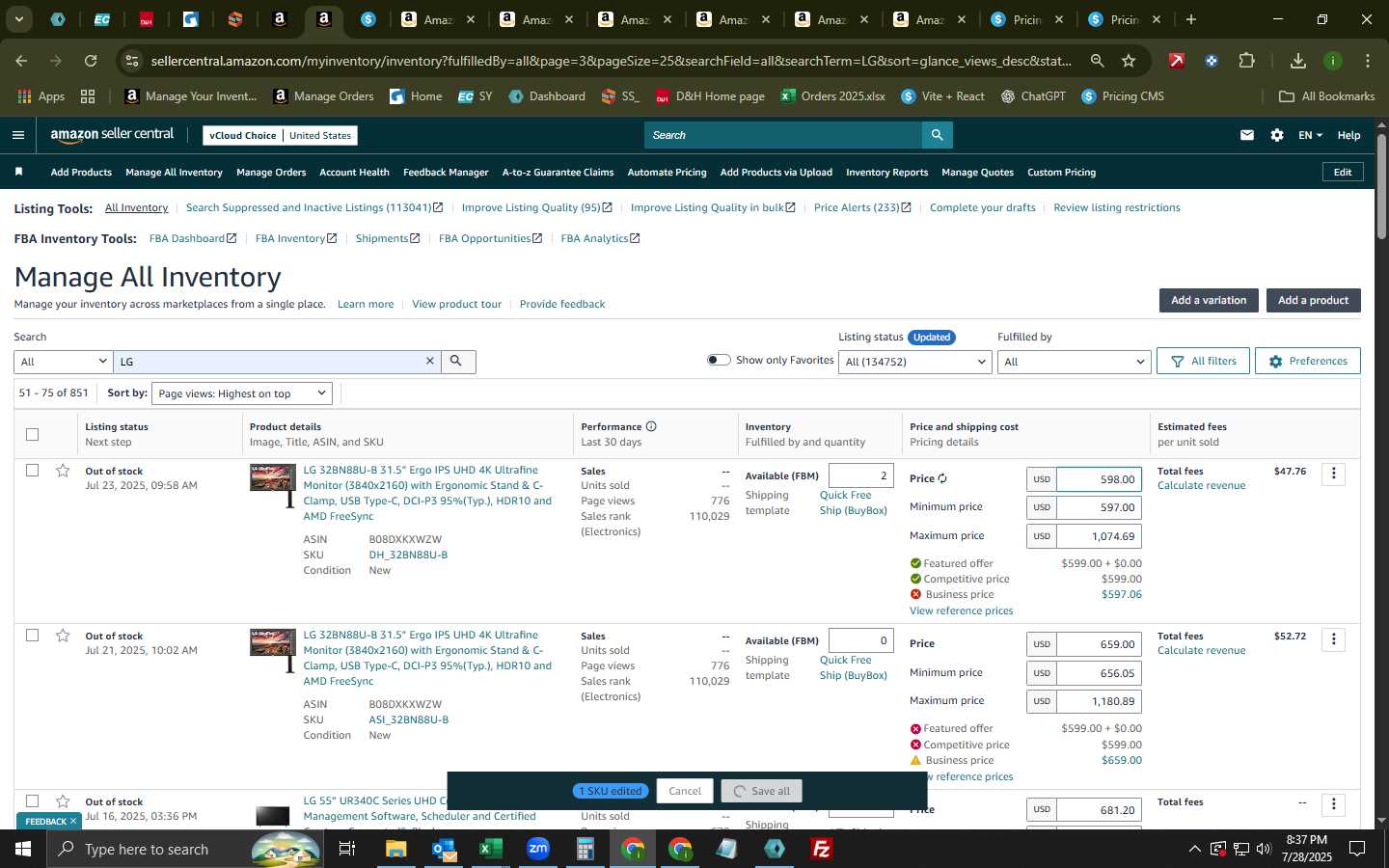Screen dimensions: 1389x868
Task: Click the bookmark flag icon in nav bar
Action: pos(18,172)
